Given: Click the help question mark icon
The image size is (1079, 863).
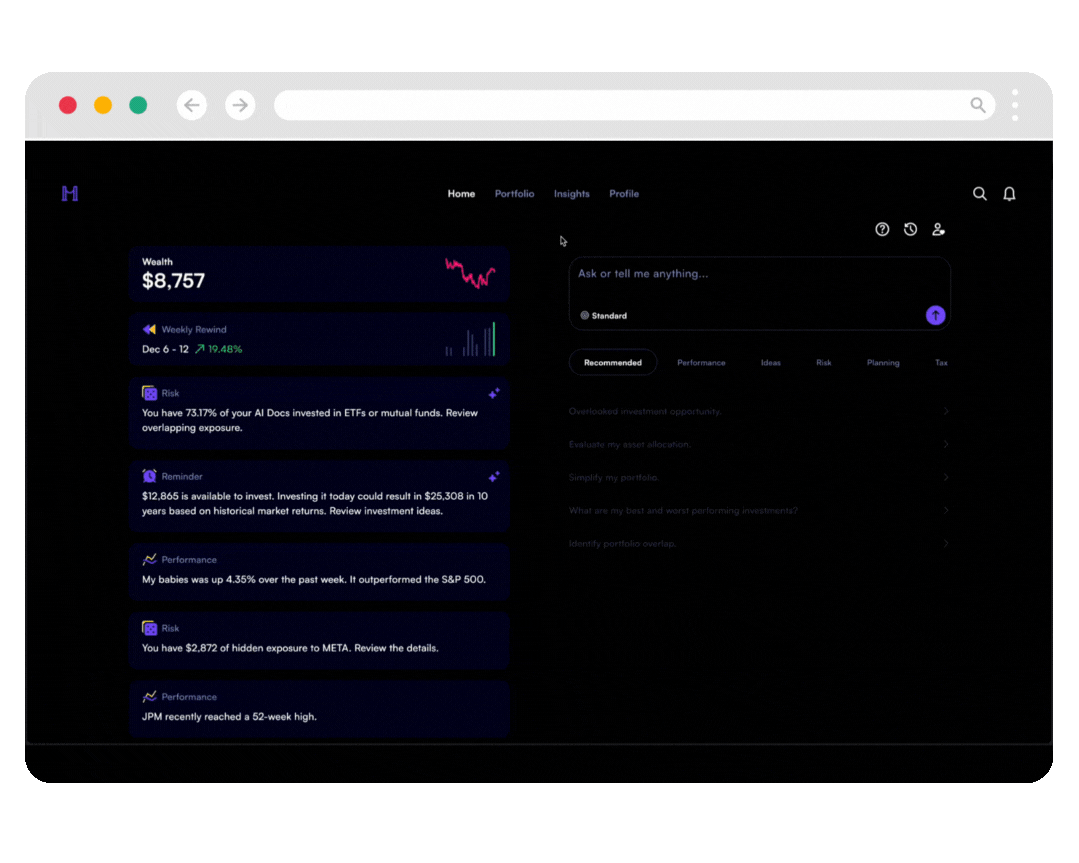Looking at the screenshot, I should (882, 229).
